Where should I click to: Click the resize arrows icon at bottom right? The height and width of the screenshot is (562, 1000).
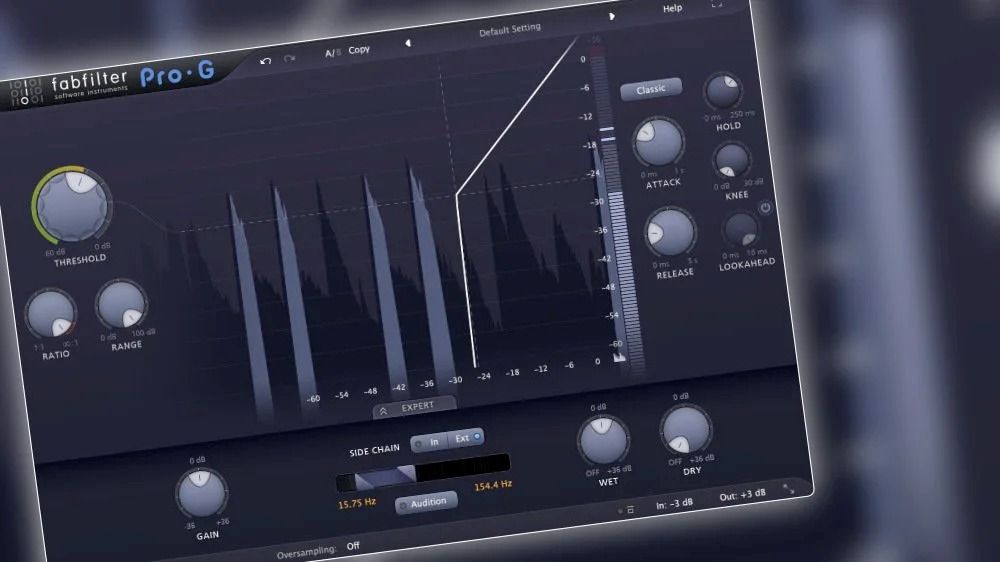pyautogui.click(x=789, y=489)
